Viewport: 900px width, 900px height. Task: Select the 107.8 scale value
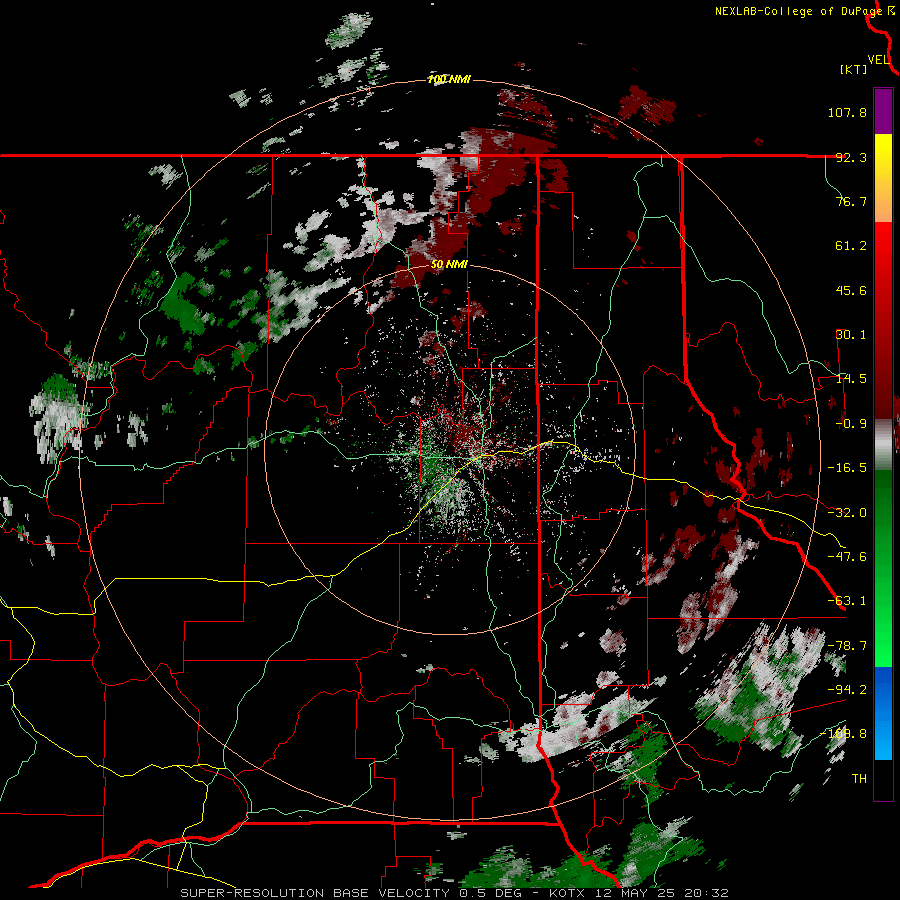pyautogui.click(x=847, y=112)
